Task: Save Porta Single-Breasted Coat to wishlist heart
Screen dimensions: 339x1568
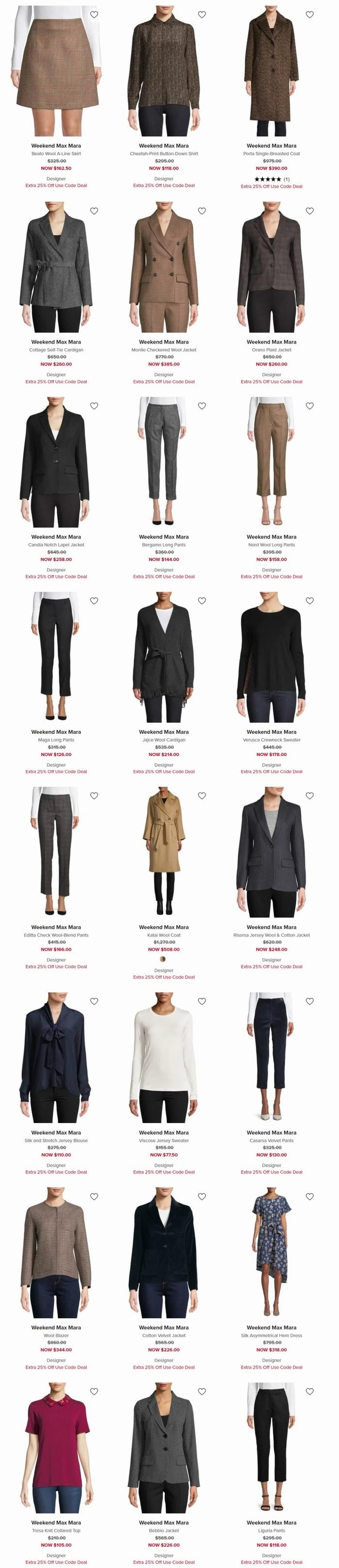Action: tap(310, 15)
